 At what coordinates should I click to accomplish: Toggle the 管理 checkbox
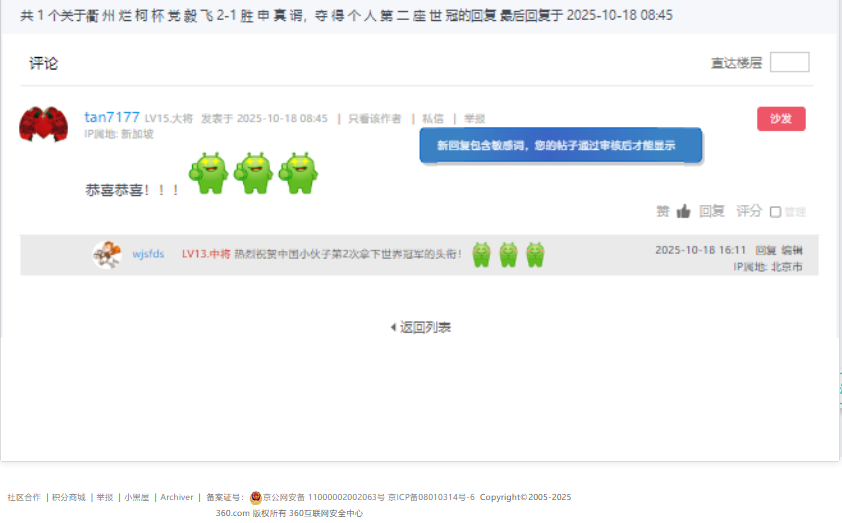pos(775,212)
